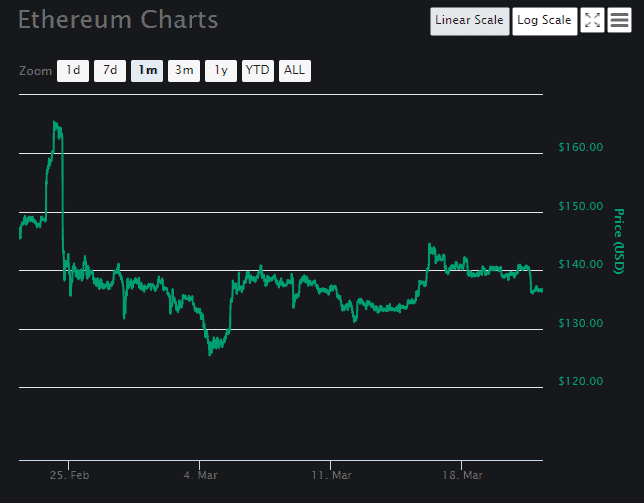Image resolution: width=644 pixels, height=503 pixels.
Task: Click the Ethereum Charts heading
Action: pos(118,20)
